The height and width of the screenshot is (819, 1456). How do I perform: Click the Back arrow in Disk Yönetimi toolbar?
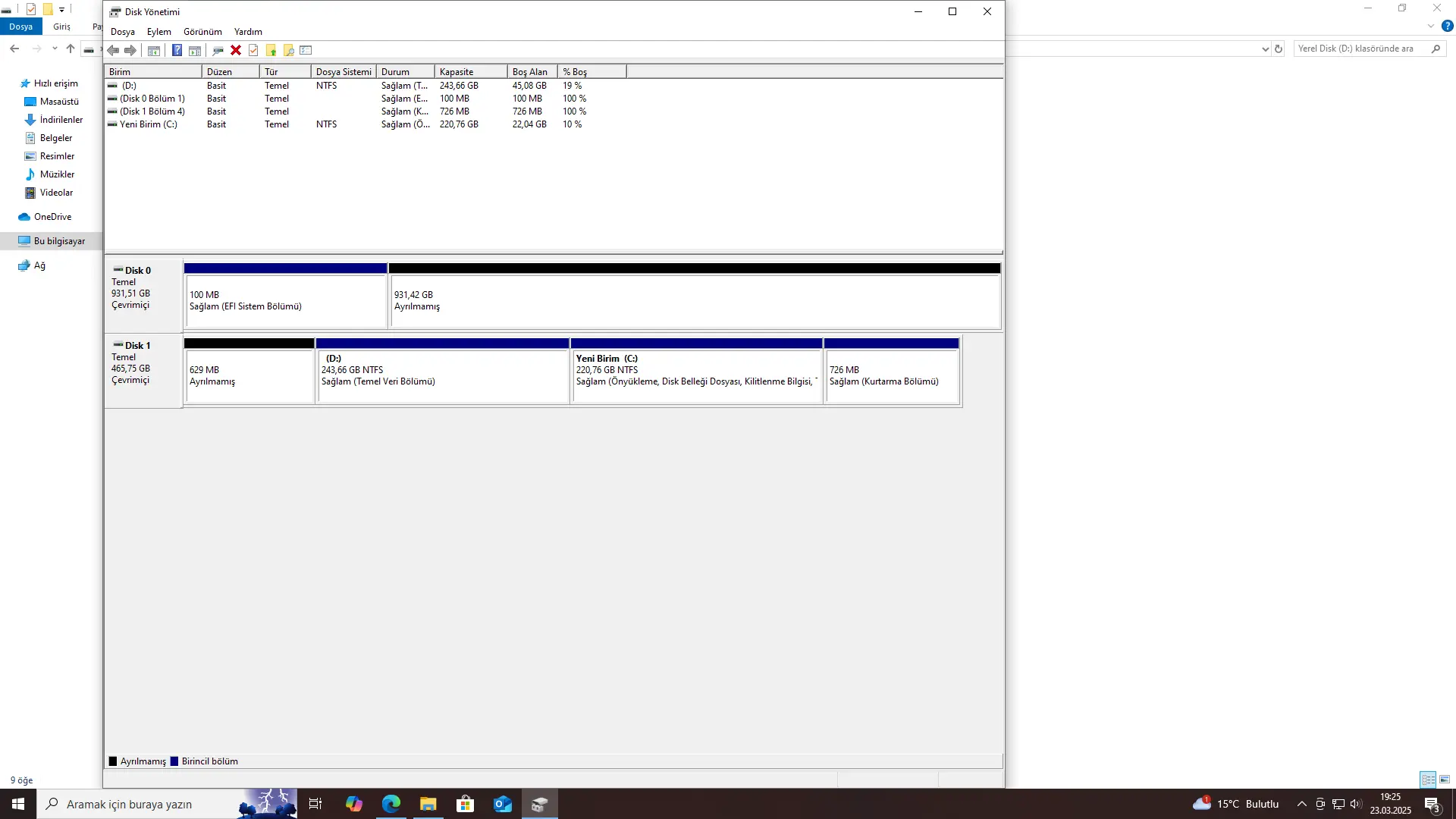(113, 50)
